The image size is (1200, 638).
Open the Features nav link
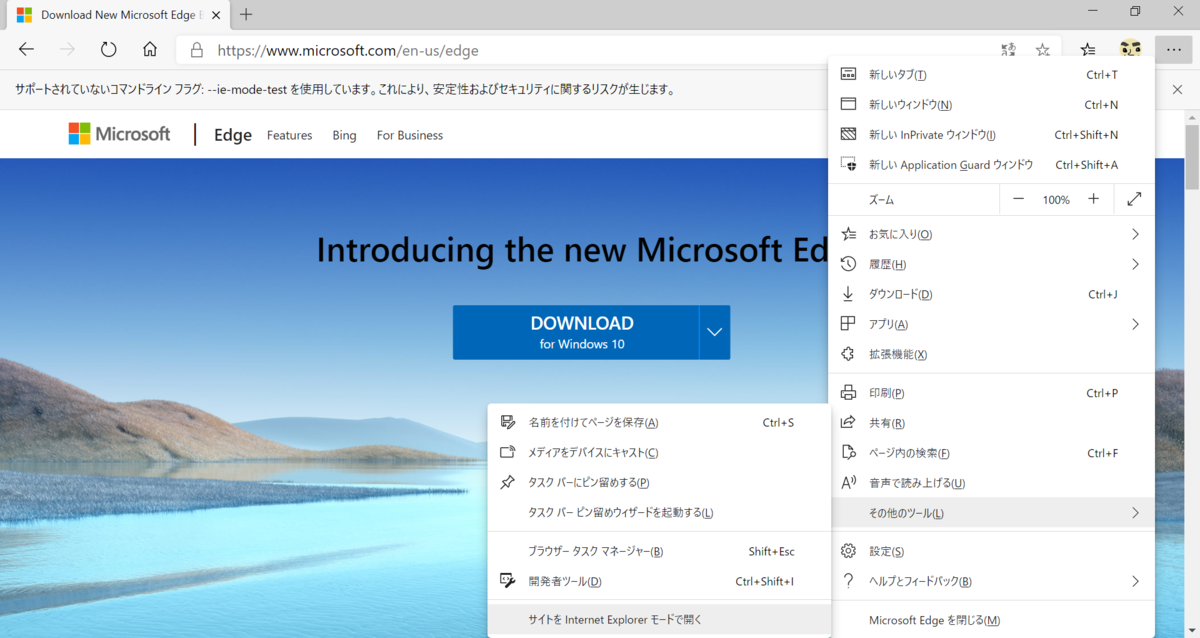pyautogui.click(x=289, y=135)
